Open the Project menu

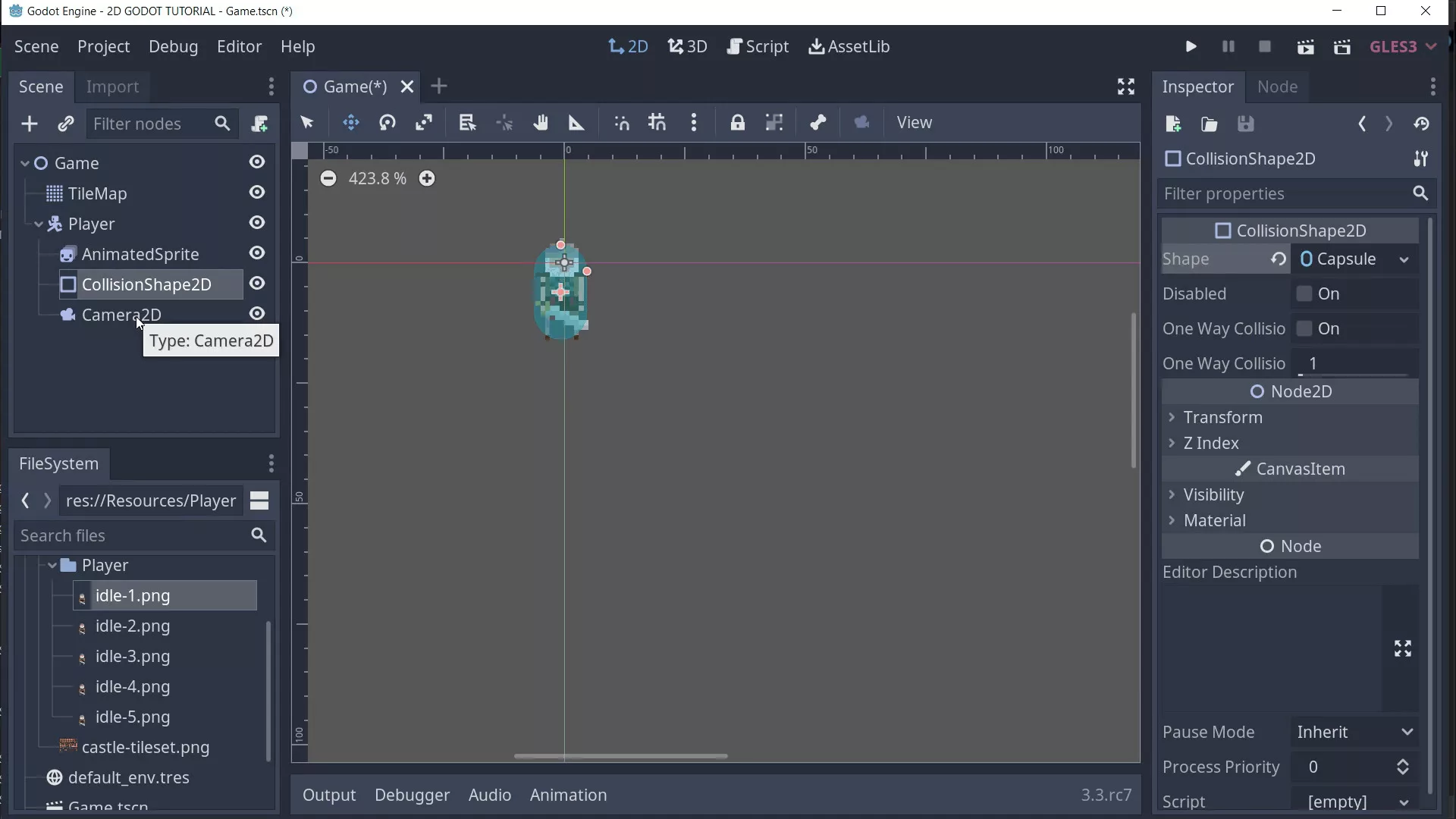pos(103,46)
